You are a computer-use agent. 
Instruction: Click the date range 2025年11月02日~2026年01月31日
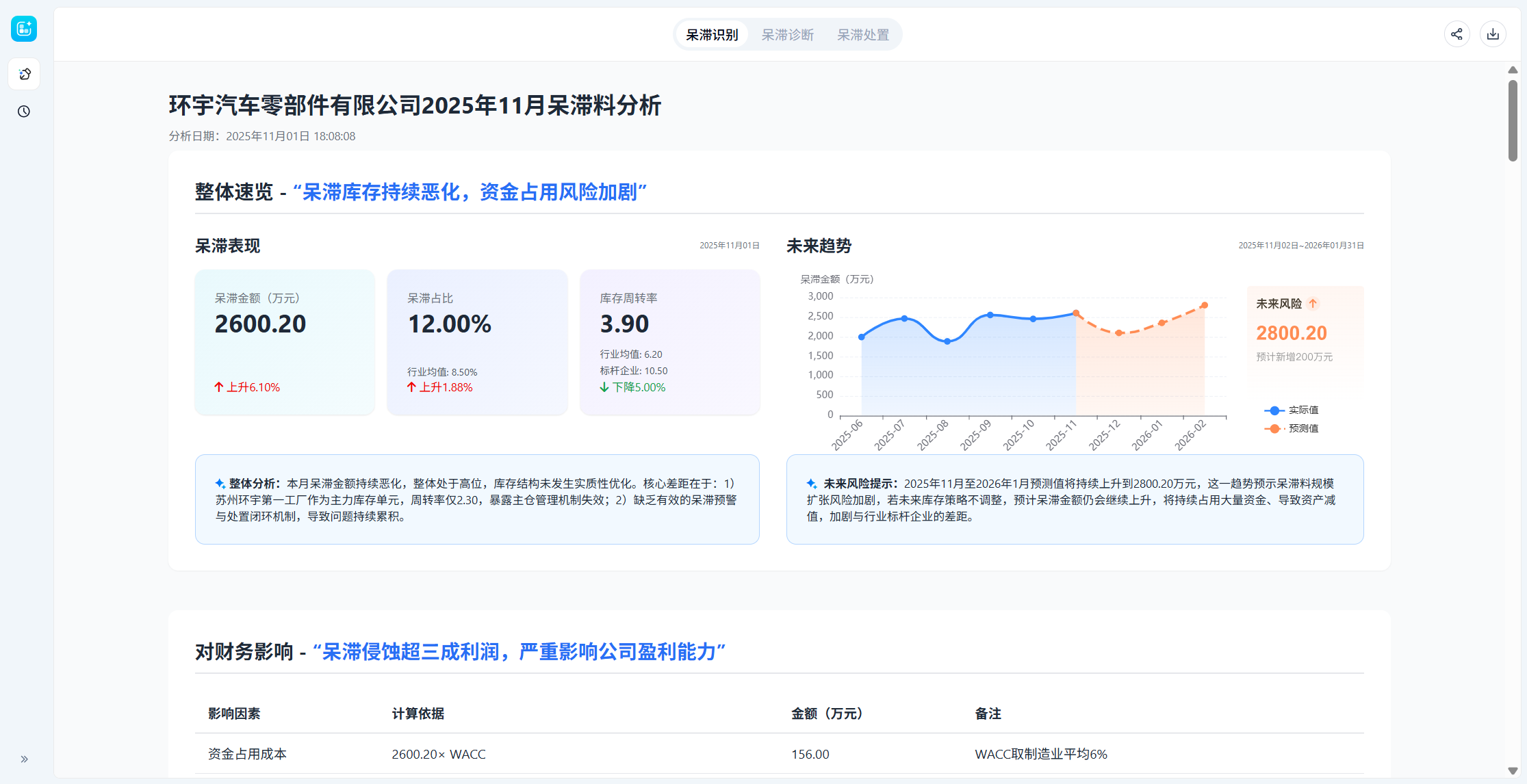click(x=1301, y=246)
